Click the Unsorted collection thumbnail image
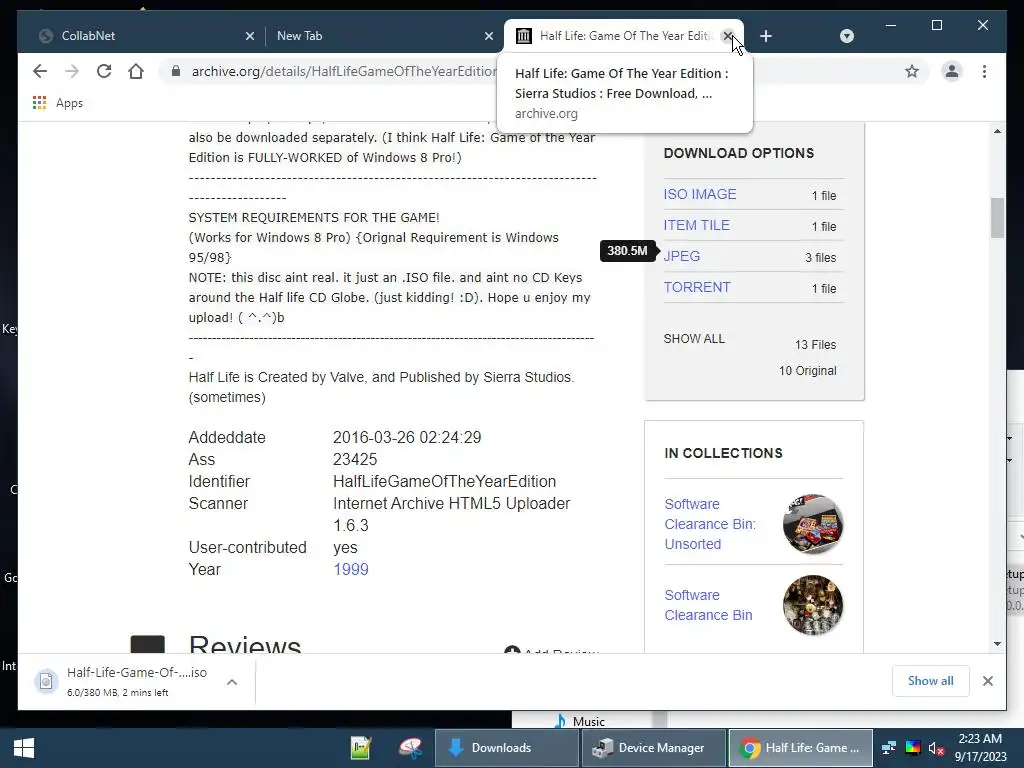 (812, 524)
